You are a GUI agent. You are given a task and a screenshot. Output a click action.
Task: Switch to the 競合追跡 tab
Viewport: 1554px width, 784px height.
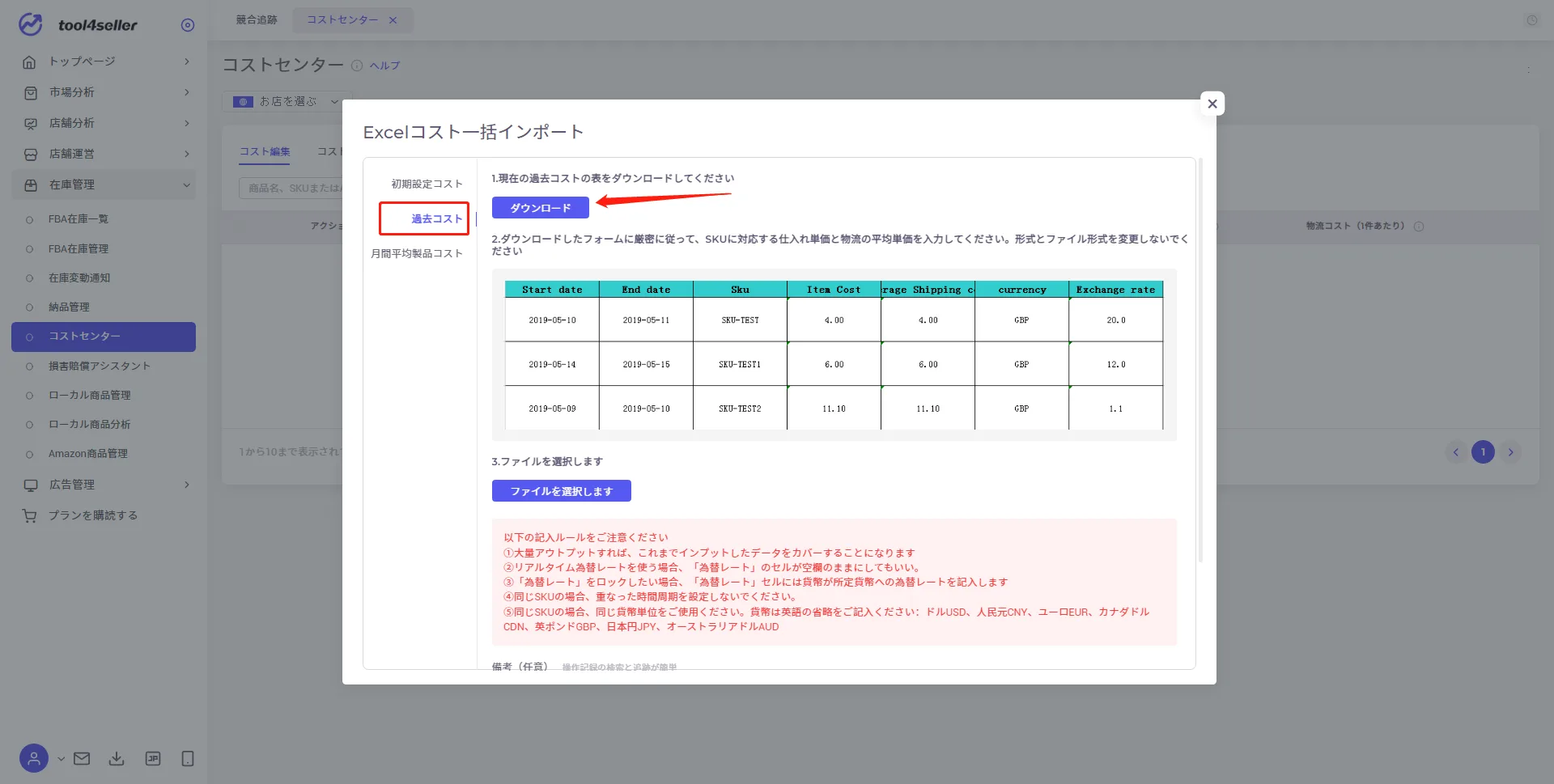click(257, 20)
